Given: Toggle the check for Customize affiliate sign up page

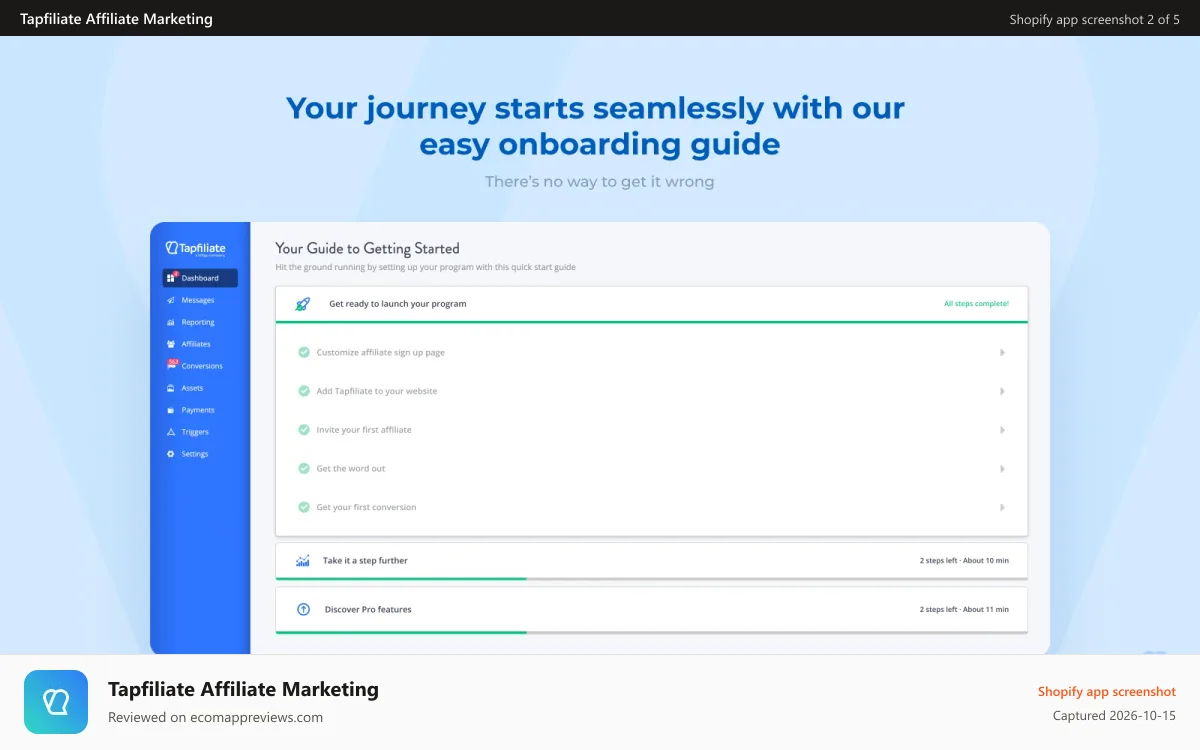Looking at the screenshot, I should click(304, 352).
